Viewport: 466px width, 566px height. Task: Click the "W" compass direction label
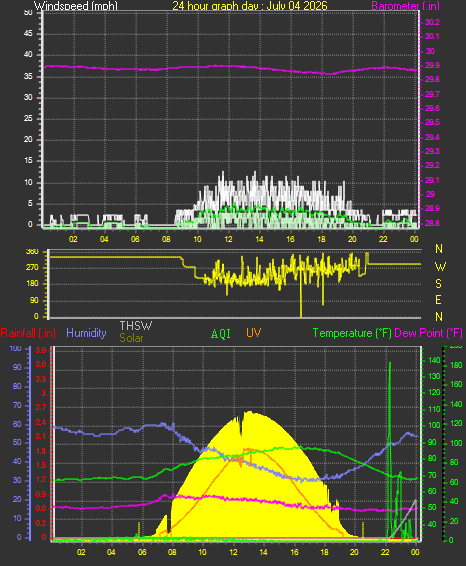click(x=440, y=267)
